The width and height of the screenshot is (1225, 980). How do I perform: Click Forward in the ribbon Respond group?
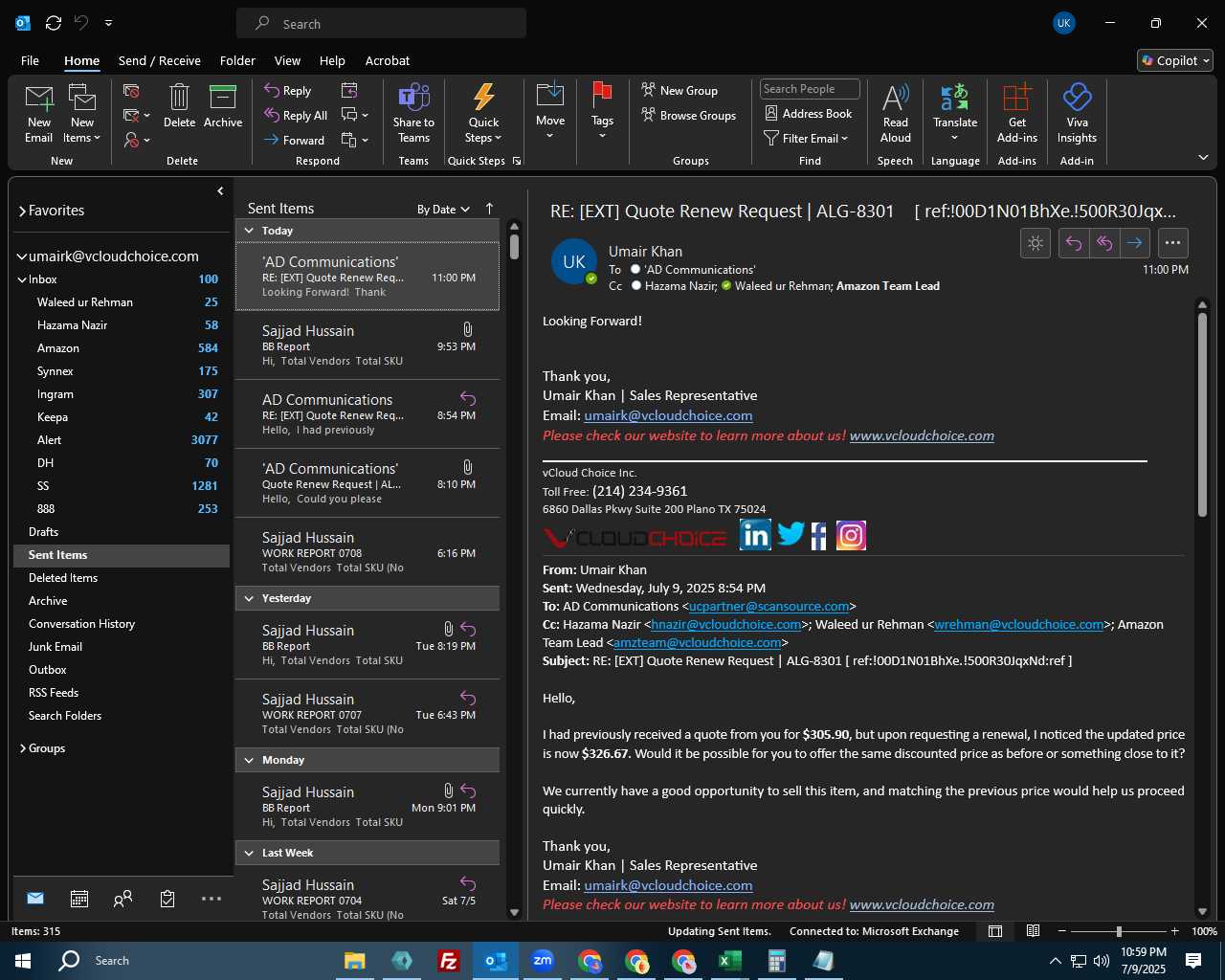295,140
